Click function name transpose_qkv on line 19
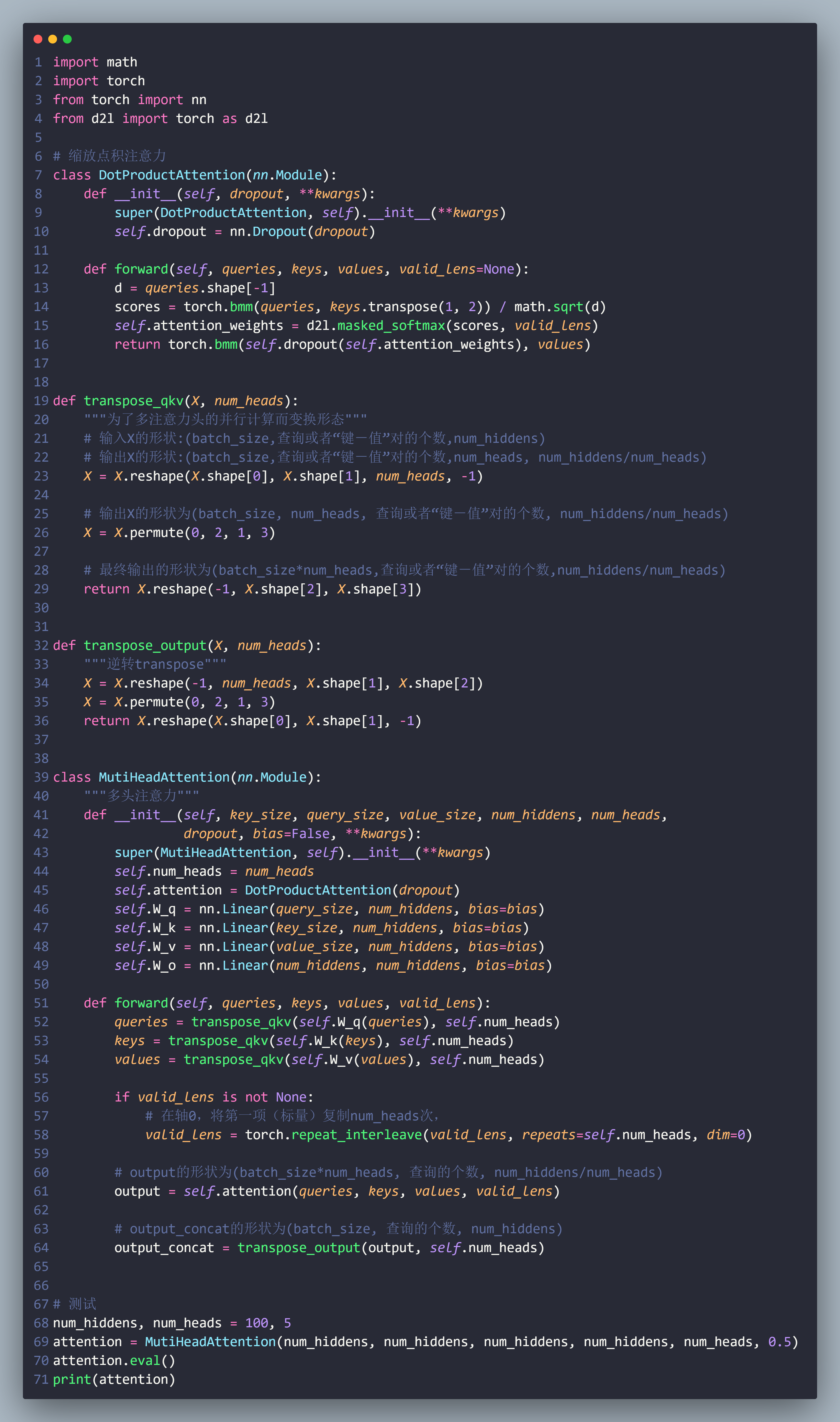This screenshot has width=840, height=1422. [x=133, y=401]
